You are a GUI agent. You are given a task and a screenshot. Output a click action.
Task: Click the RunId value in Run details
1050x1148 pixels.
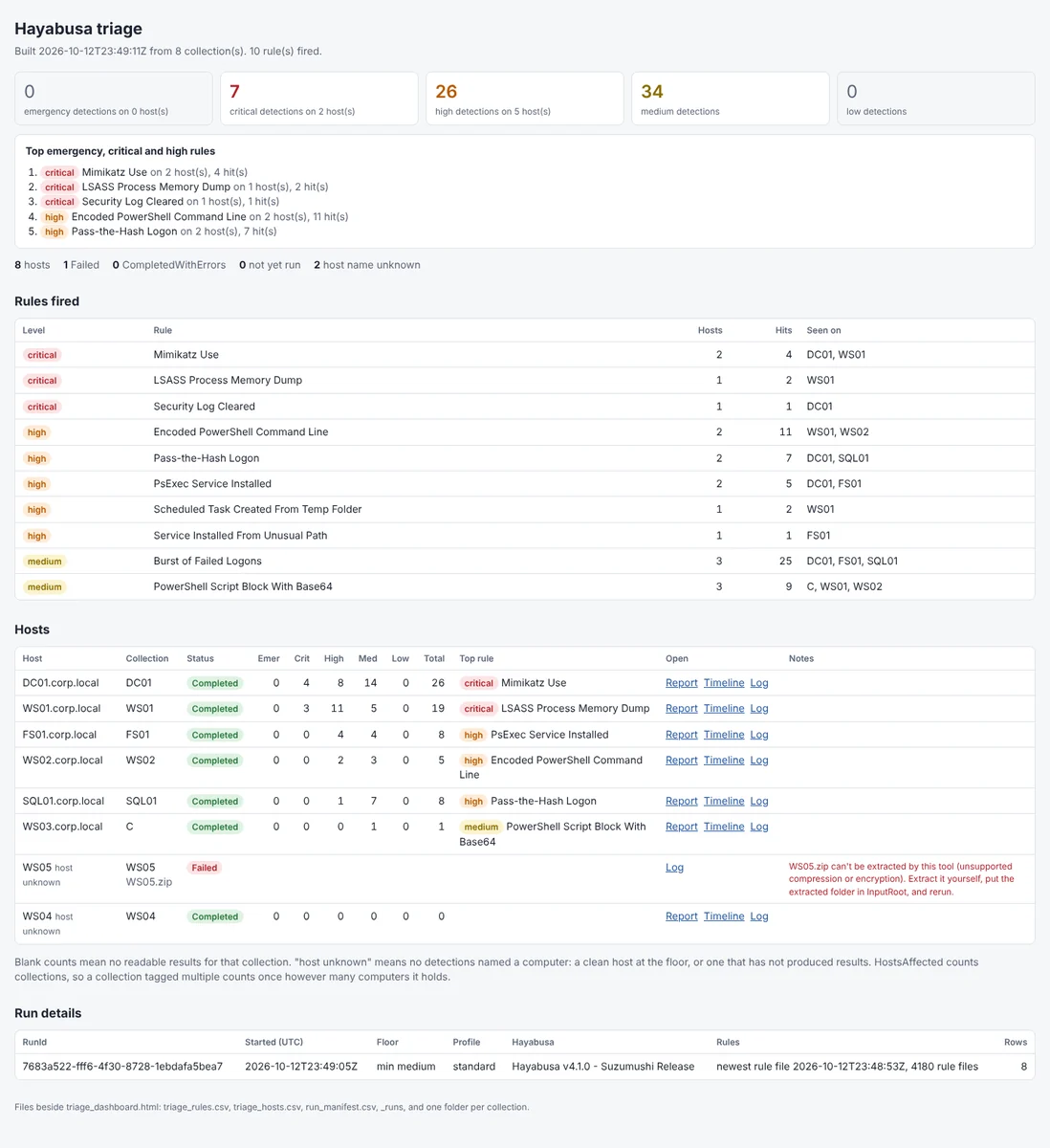[122, 1067]
